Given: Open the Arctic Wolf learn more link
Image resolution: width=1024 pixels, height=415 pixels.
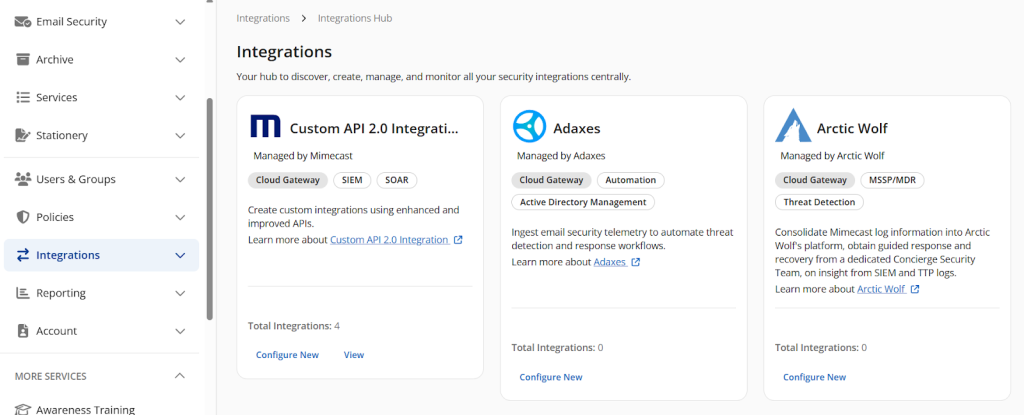Looking at the screenshot, I should point(881,289).
